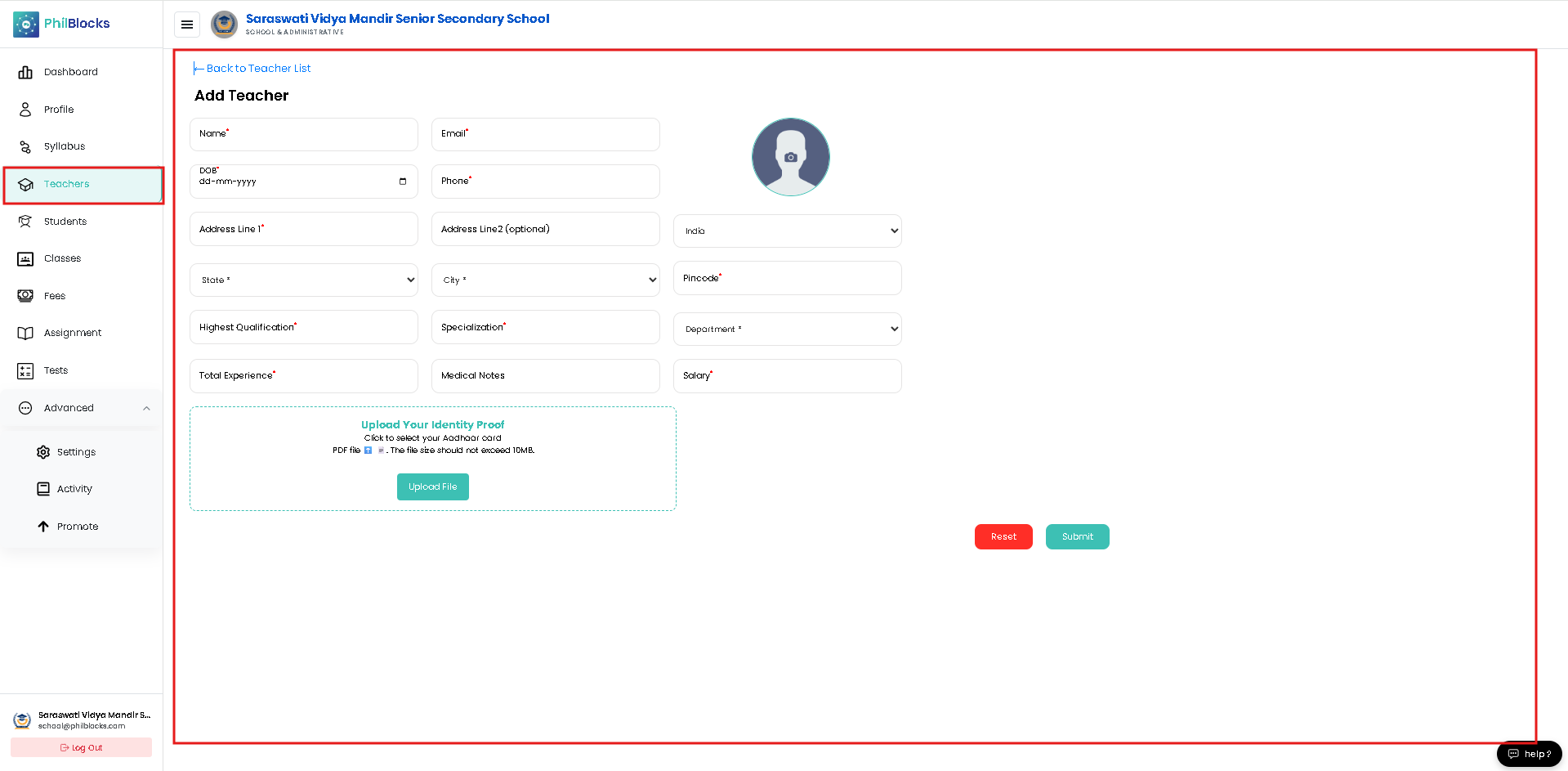Screen dimensions: 1568x771
Task: Click the Promote up-arrow icon
Action: click(x=43, y=527)
